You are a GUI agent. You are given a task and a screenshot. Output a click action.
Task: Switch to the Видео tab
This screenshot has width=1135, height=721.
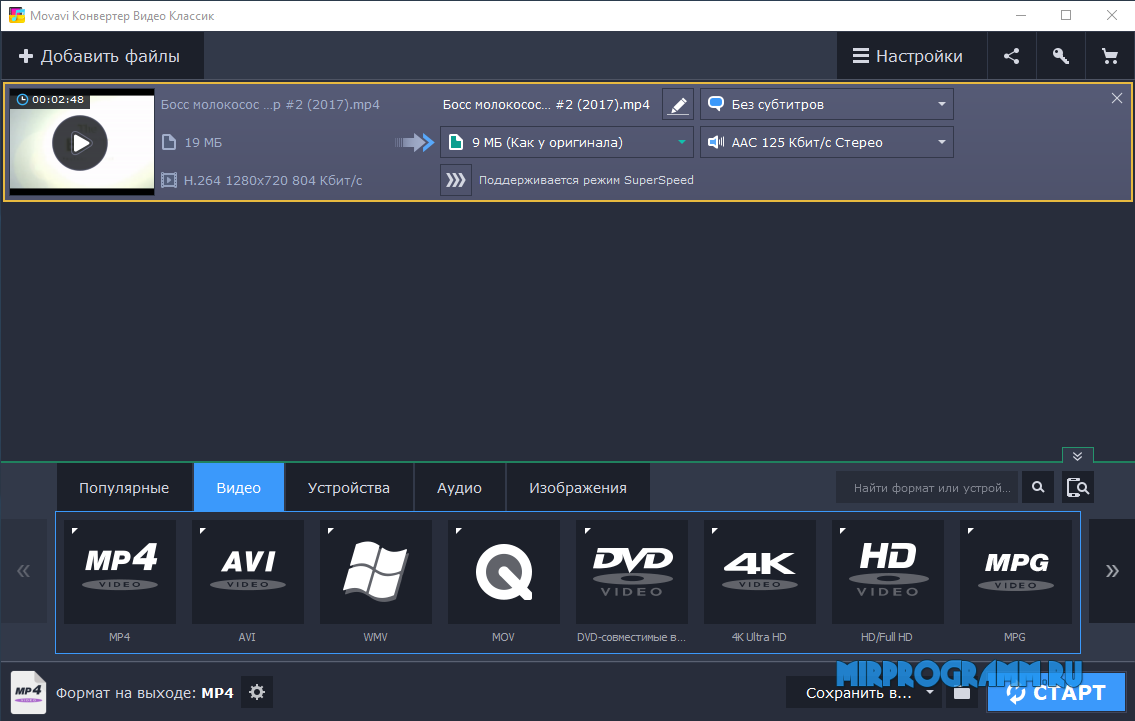coord(238,488)
